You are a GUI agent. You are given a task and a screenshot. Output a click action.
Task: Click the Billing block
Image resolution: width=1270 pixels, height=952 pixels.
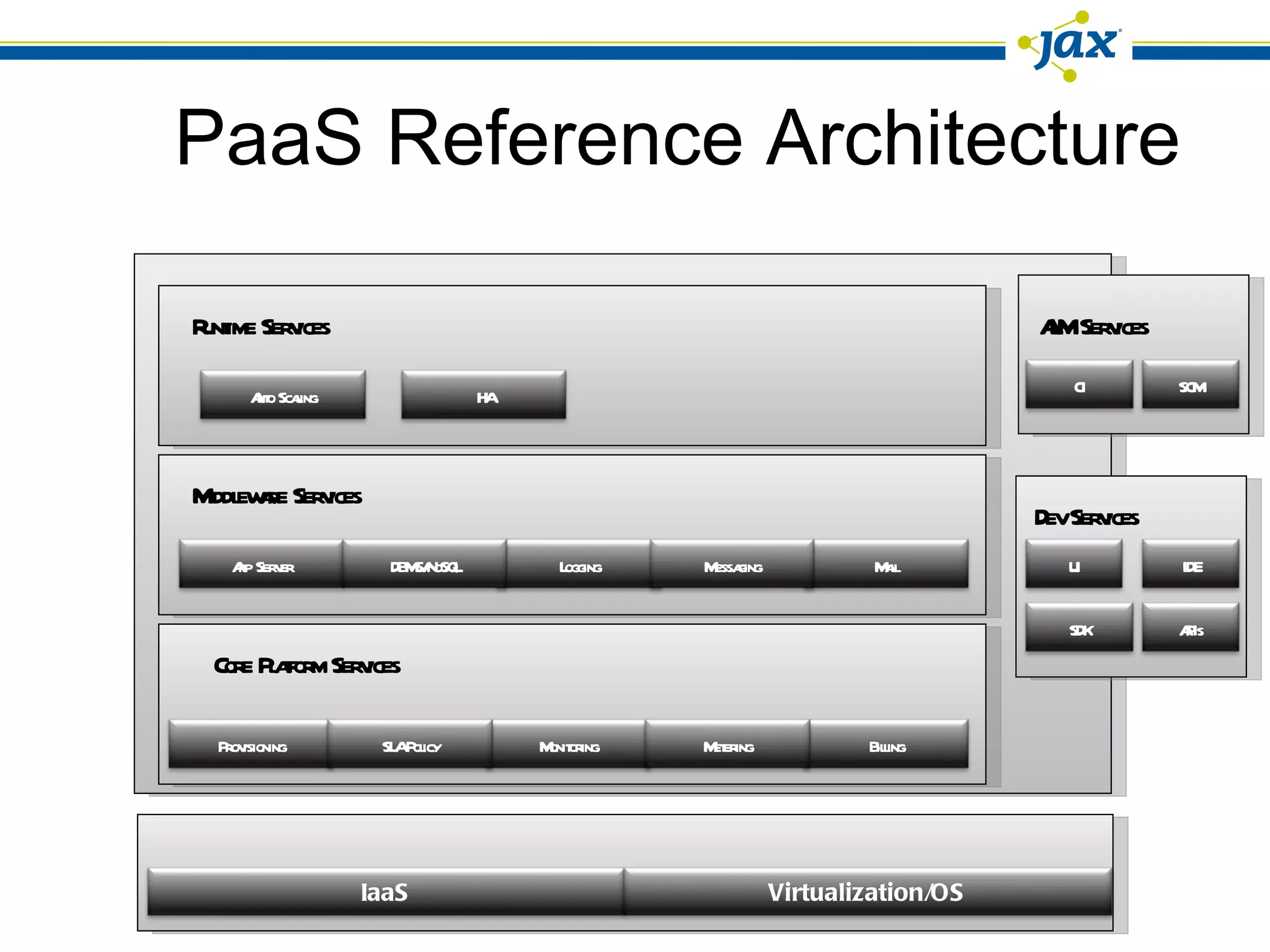(x=889, y=744)
